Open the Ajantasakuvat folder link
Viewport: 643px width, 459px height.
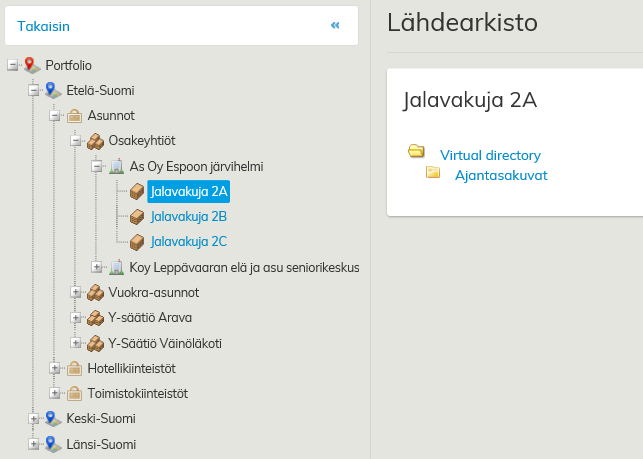pyautogui.click(x=501, y=175)
